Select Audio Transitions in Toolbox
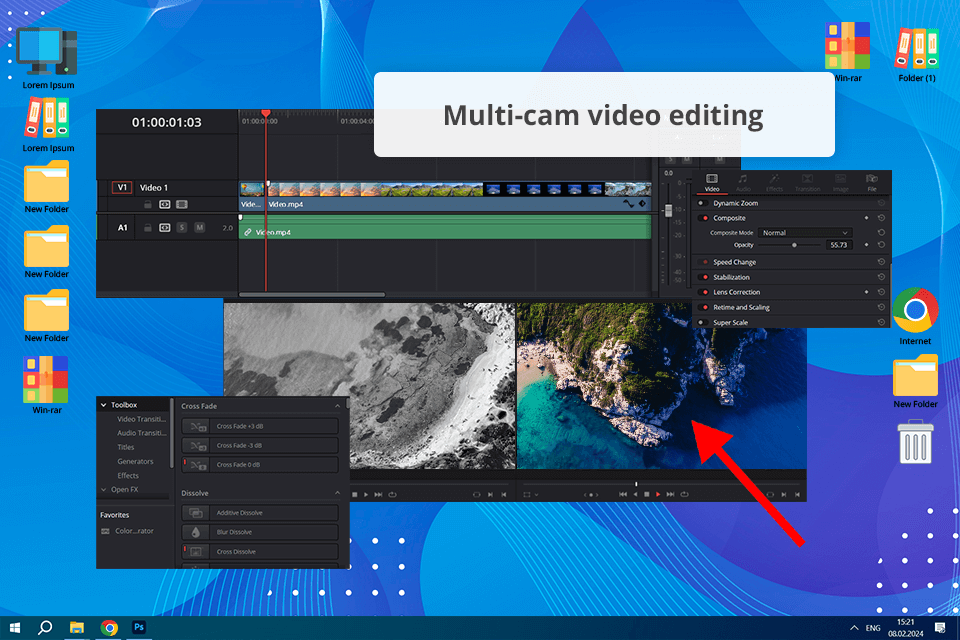Image resolution: width=960 pixels, height=640 pixels. point(141,433)
